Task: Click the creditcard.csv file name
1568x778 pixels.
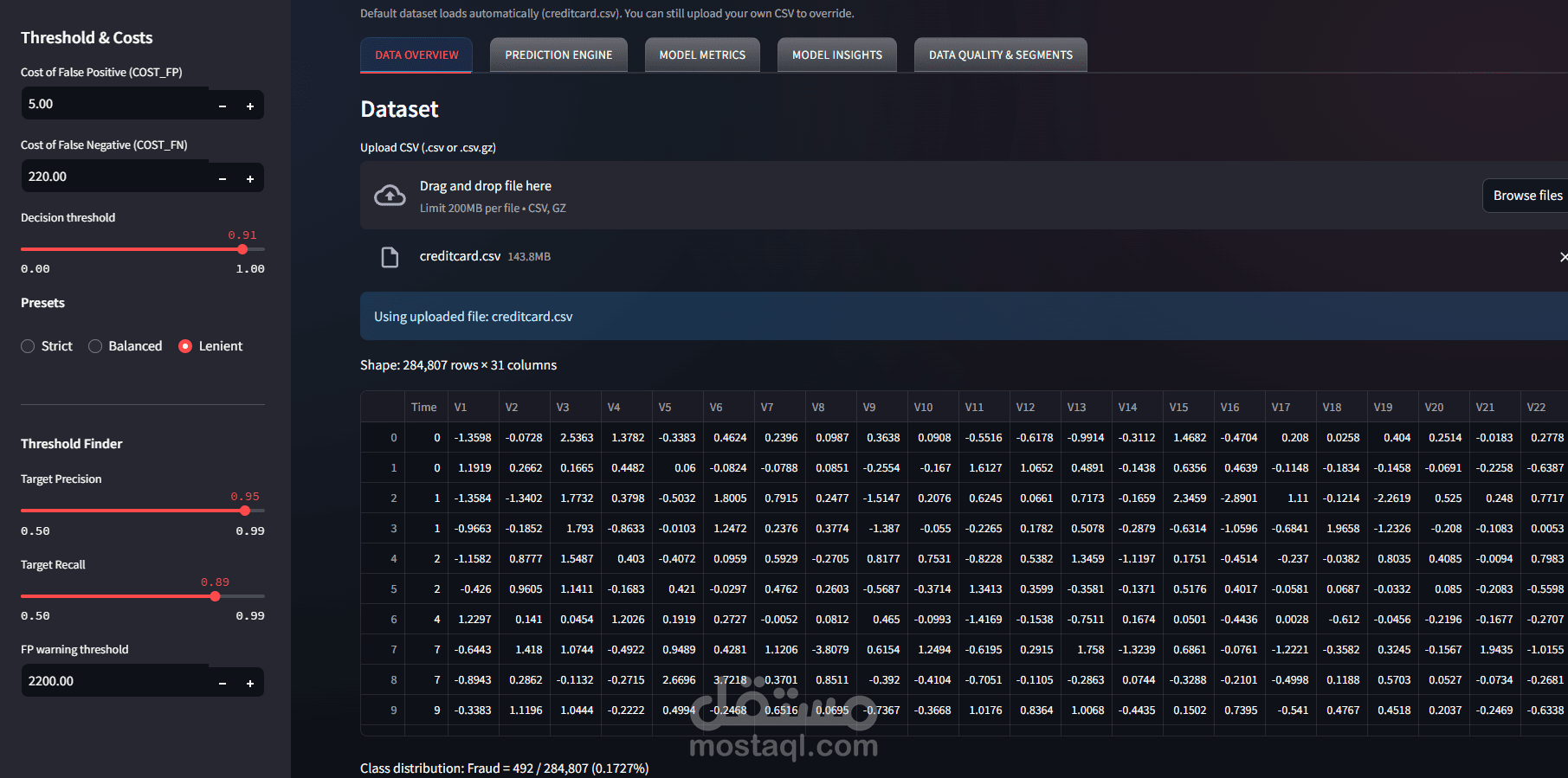Action: tap(460, 256)
